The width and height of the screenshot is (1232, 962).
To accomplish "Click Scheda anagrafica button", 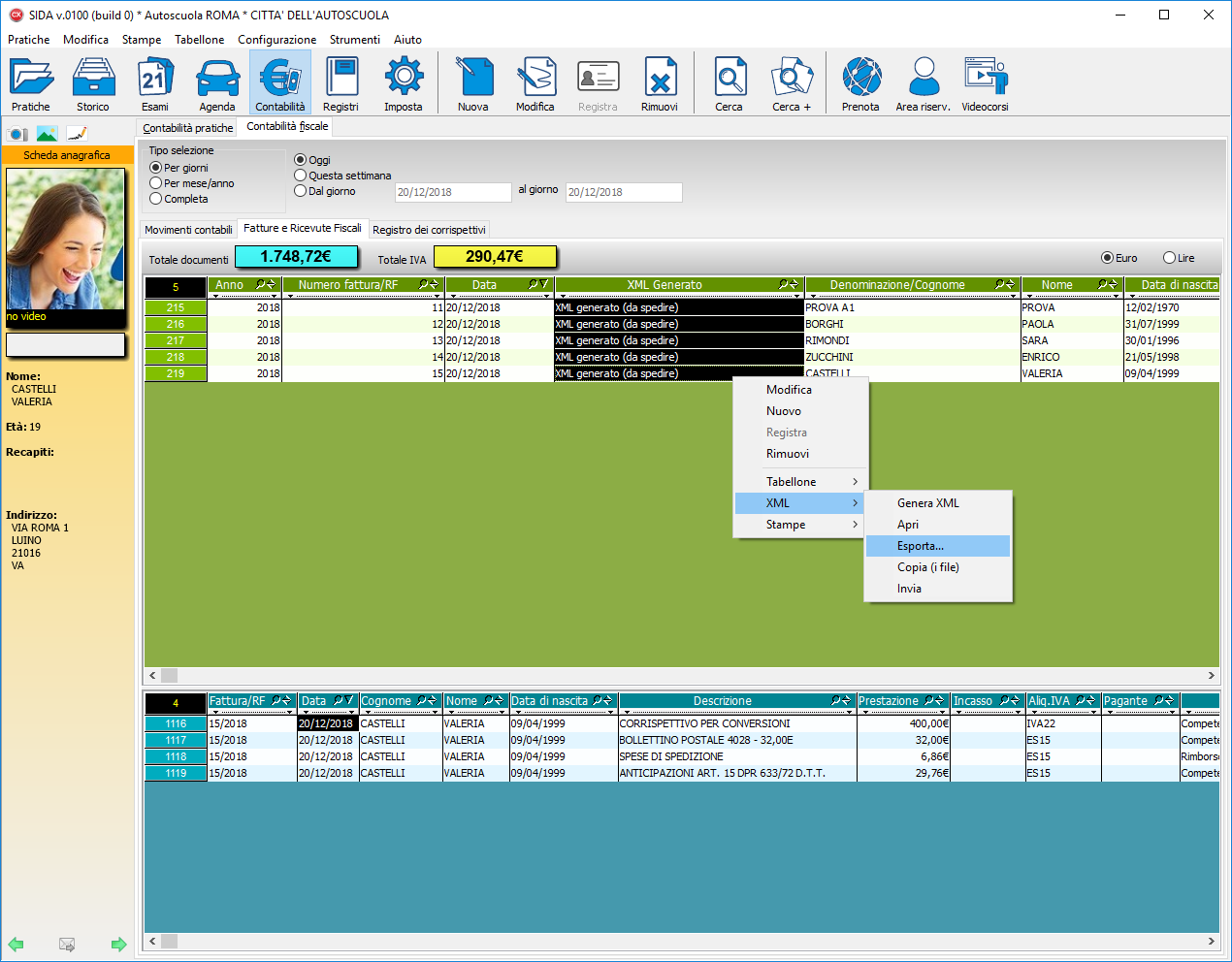I will tap(67, 155).
